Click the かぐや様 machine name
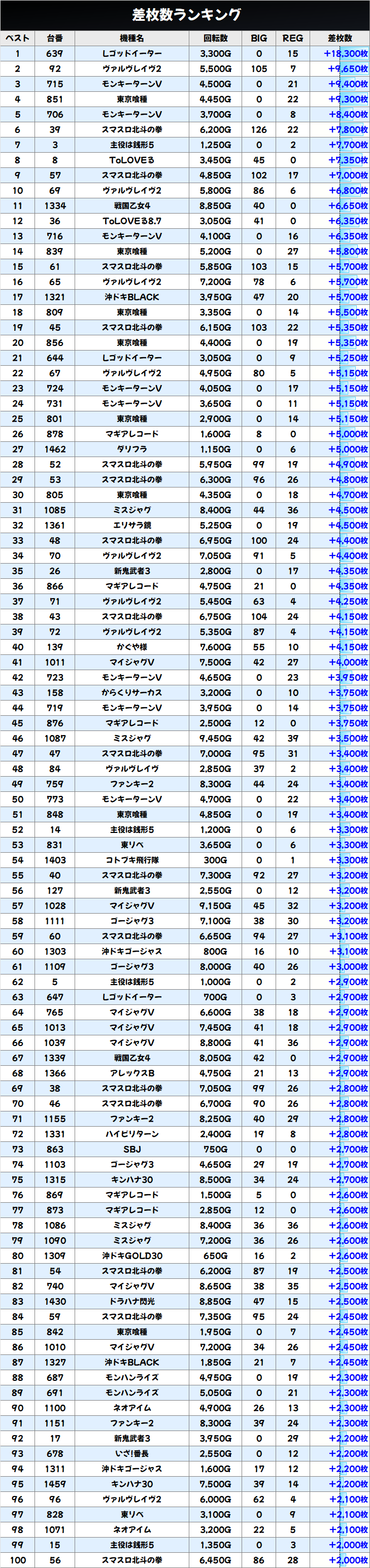The width and height of the screenshot is (370, 1568). coord(131,647)
